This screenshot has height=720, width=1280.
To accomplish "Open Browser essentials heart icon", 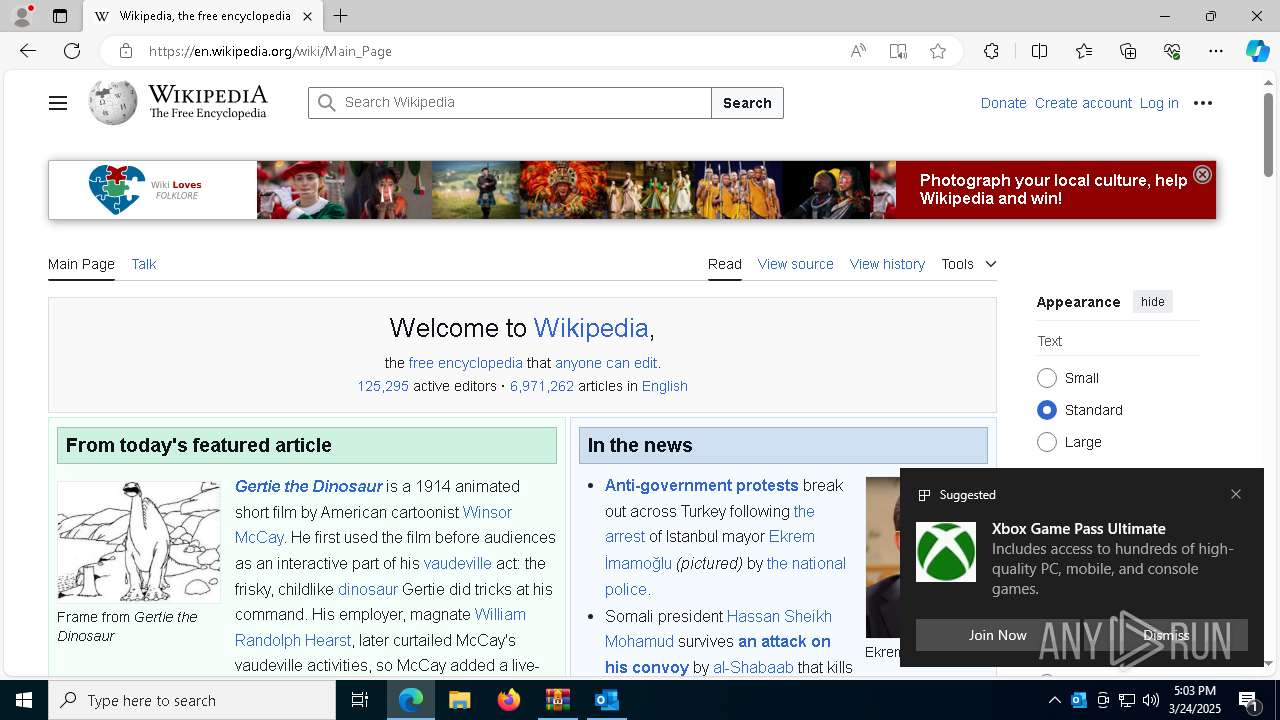I will coord(1172,51).
